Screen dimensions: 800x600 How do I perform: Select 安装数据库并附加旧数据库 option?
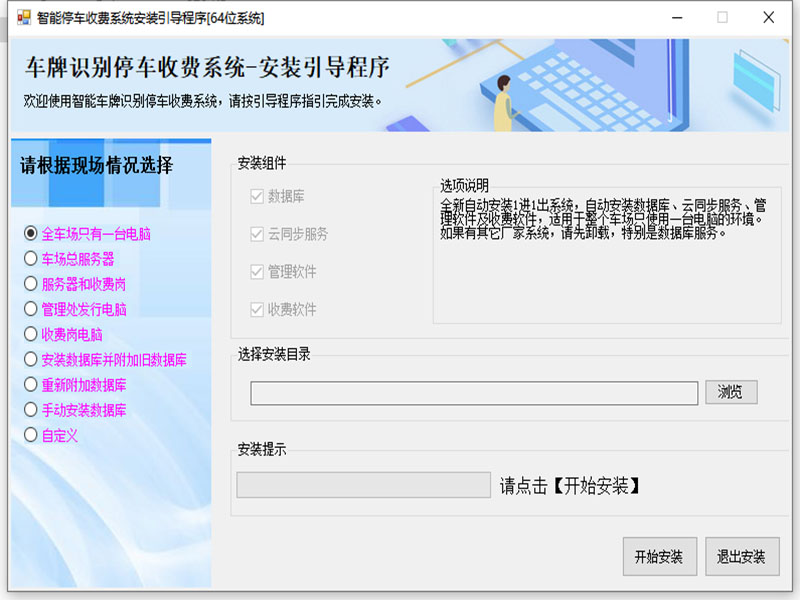point(31,360)
